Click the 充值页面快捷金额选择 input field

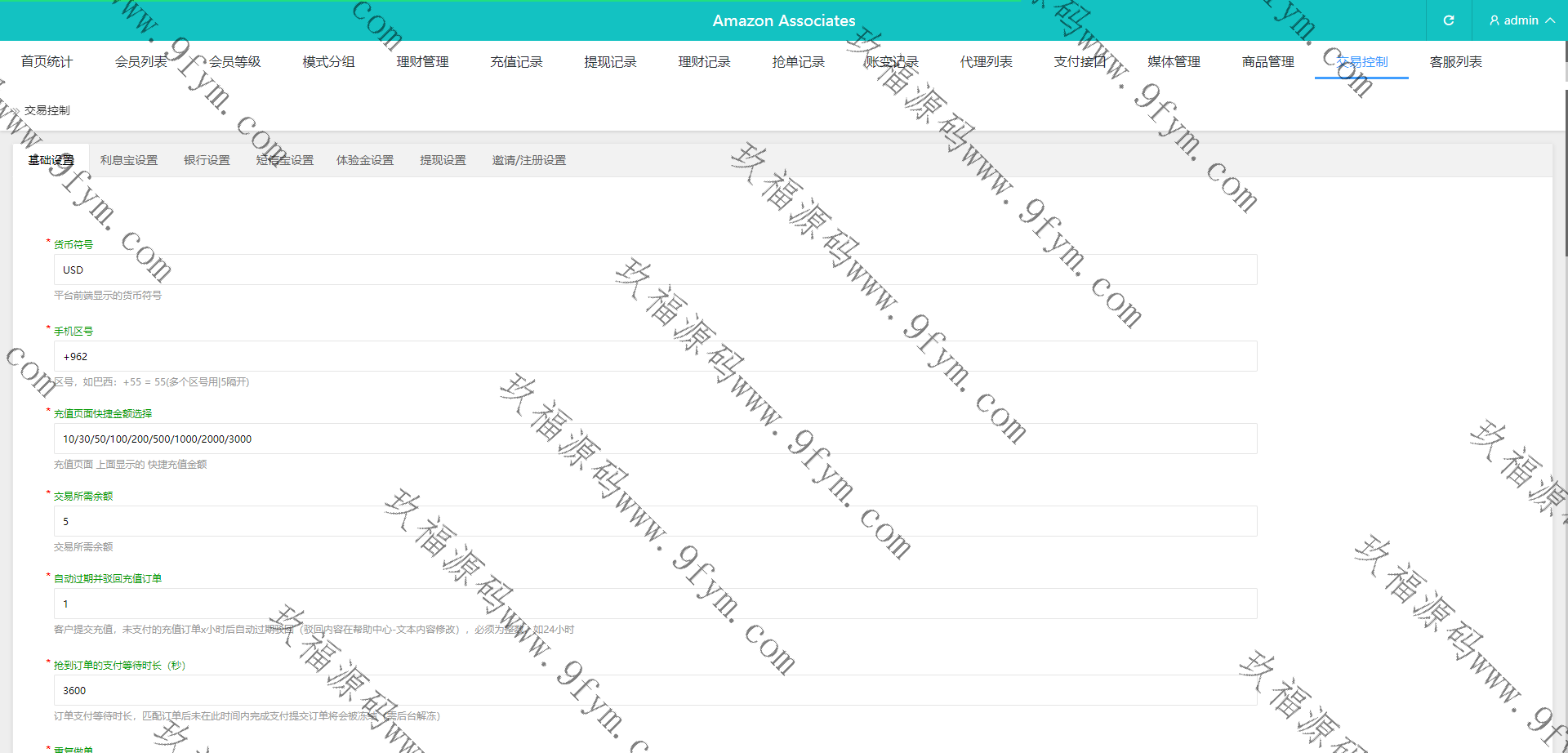[655, 439]
